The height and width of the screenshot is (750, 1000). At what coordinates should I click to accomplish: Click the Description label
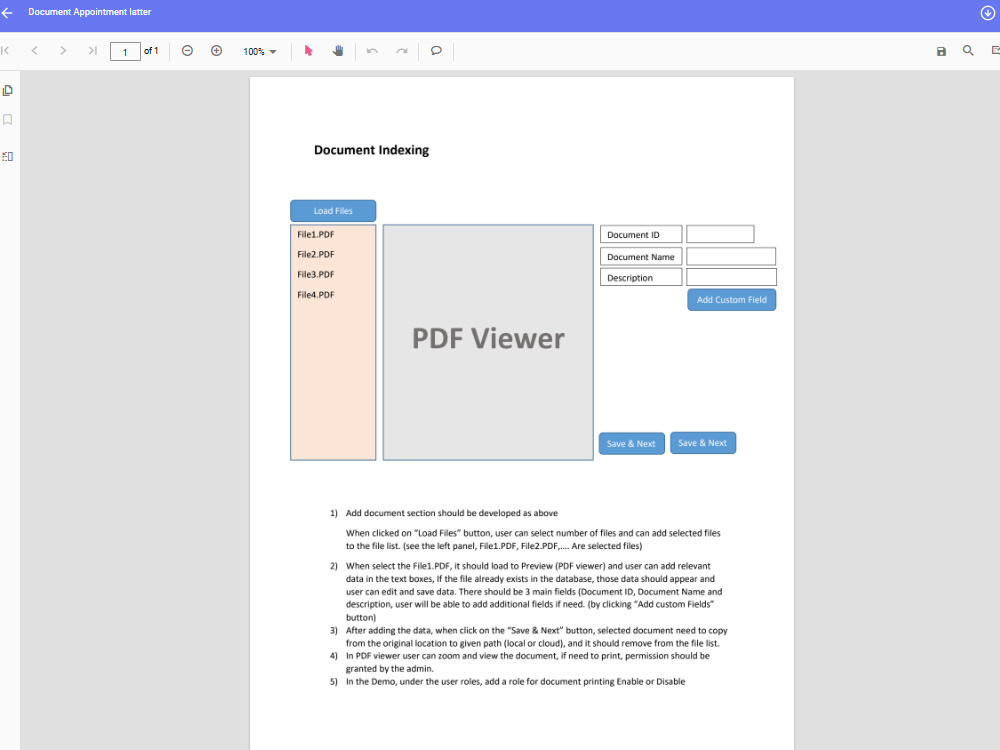pos(641,277)
